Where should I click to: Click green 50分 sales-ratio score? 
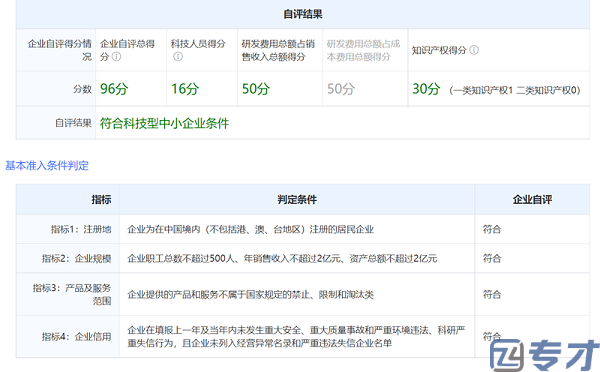256,89
